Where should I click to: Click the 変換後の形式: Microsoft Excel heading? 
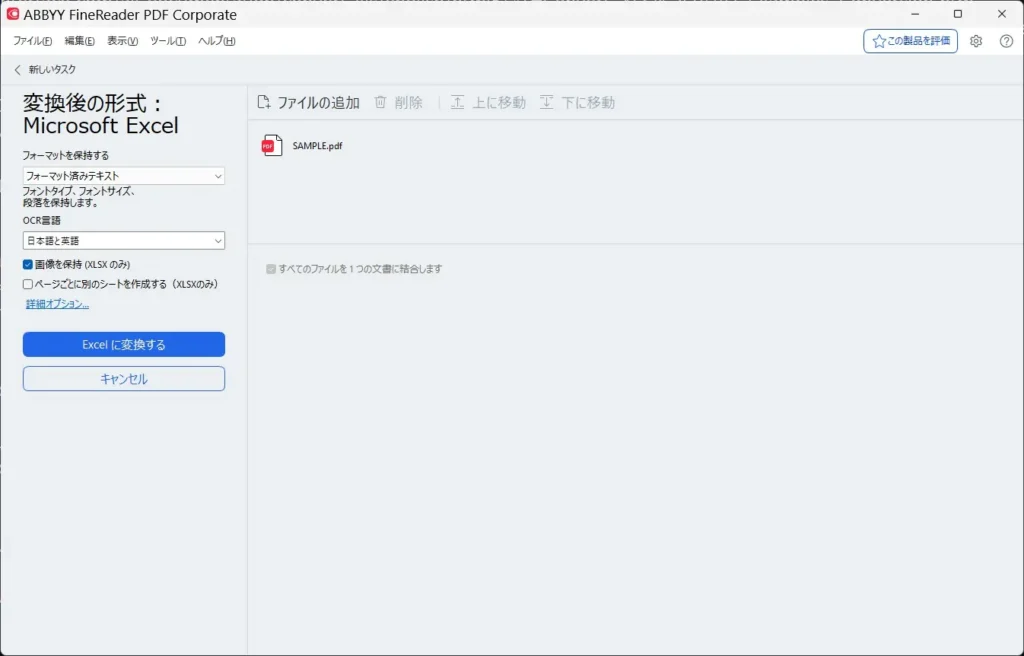coord(101,114)
